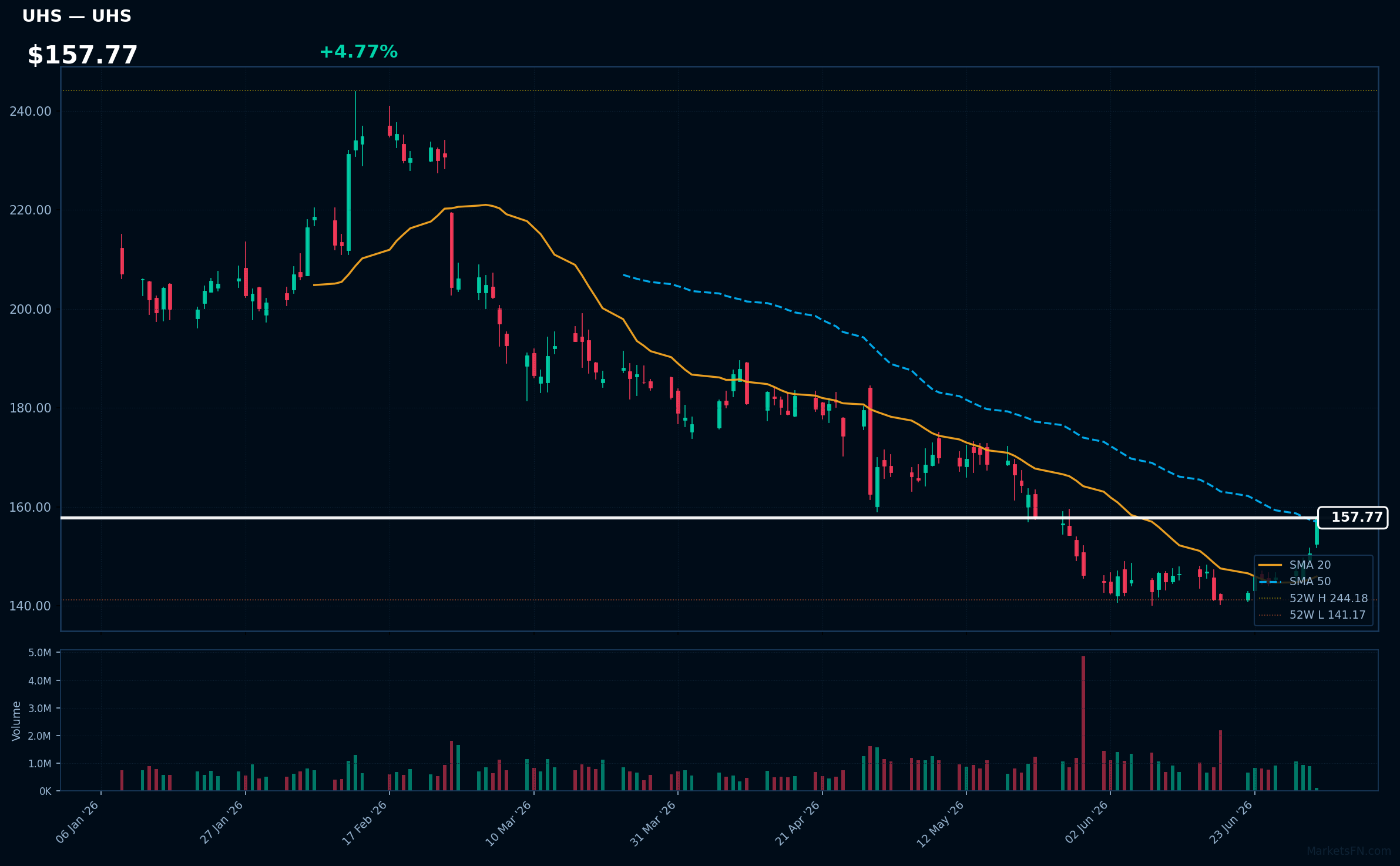Image resolution: width=1400 pixels, height=866 pixels.
Task: Click the 240.00 price axis label
Action: (31, 112)
